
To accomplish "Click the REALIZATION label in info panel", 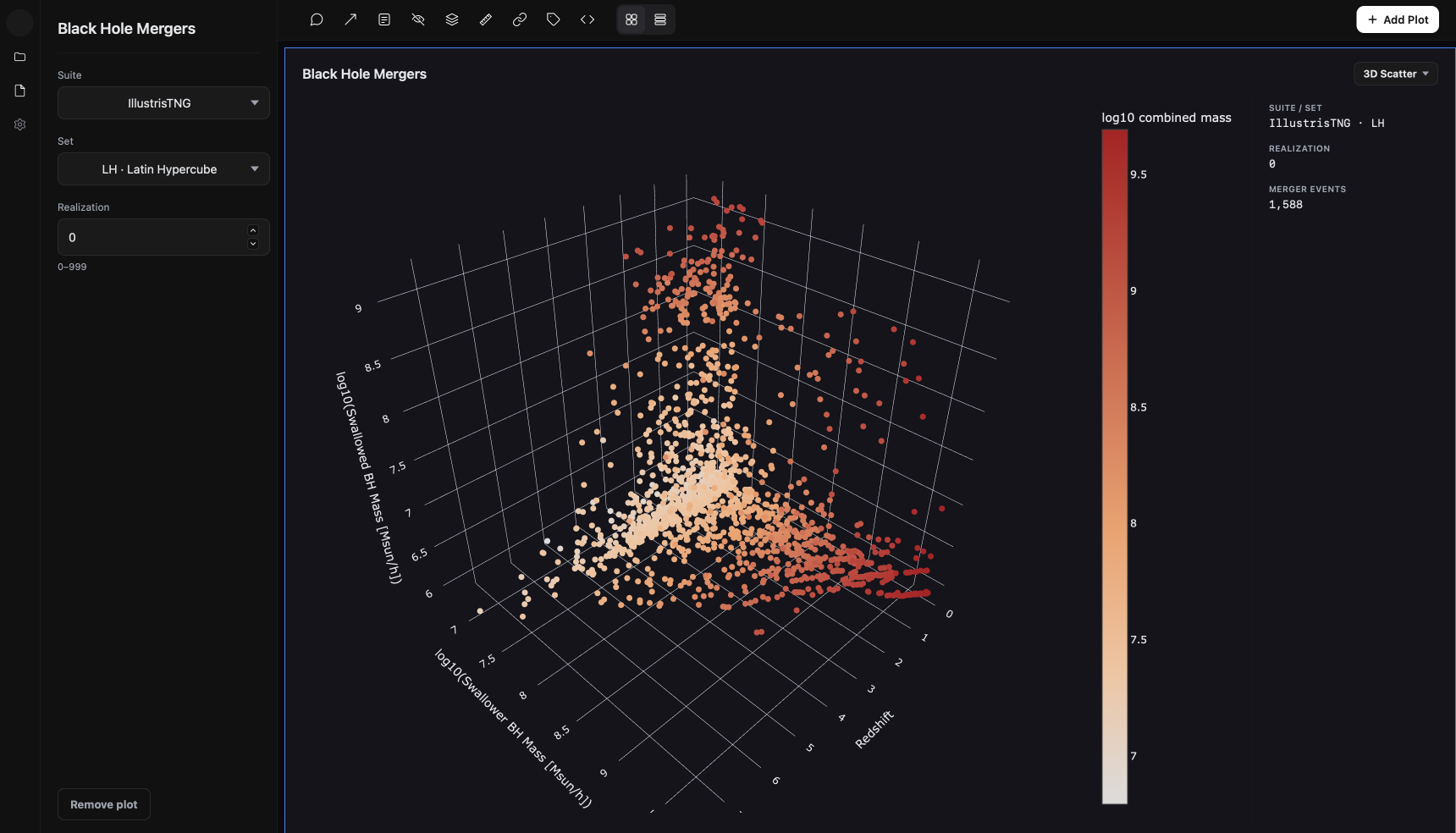I will click(x=1299, y=148).
